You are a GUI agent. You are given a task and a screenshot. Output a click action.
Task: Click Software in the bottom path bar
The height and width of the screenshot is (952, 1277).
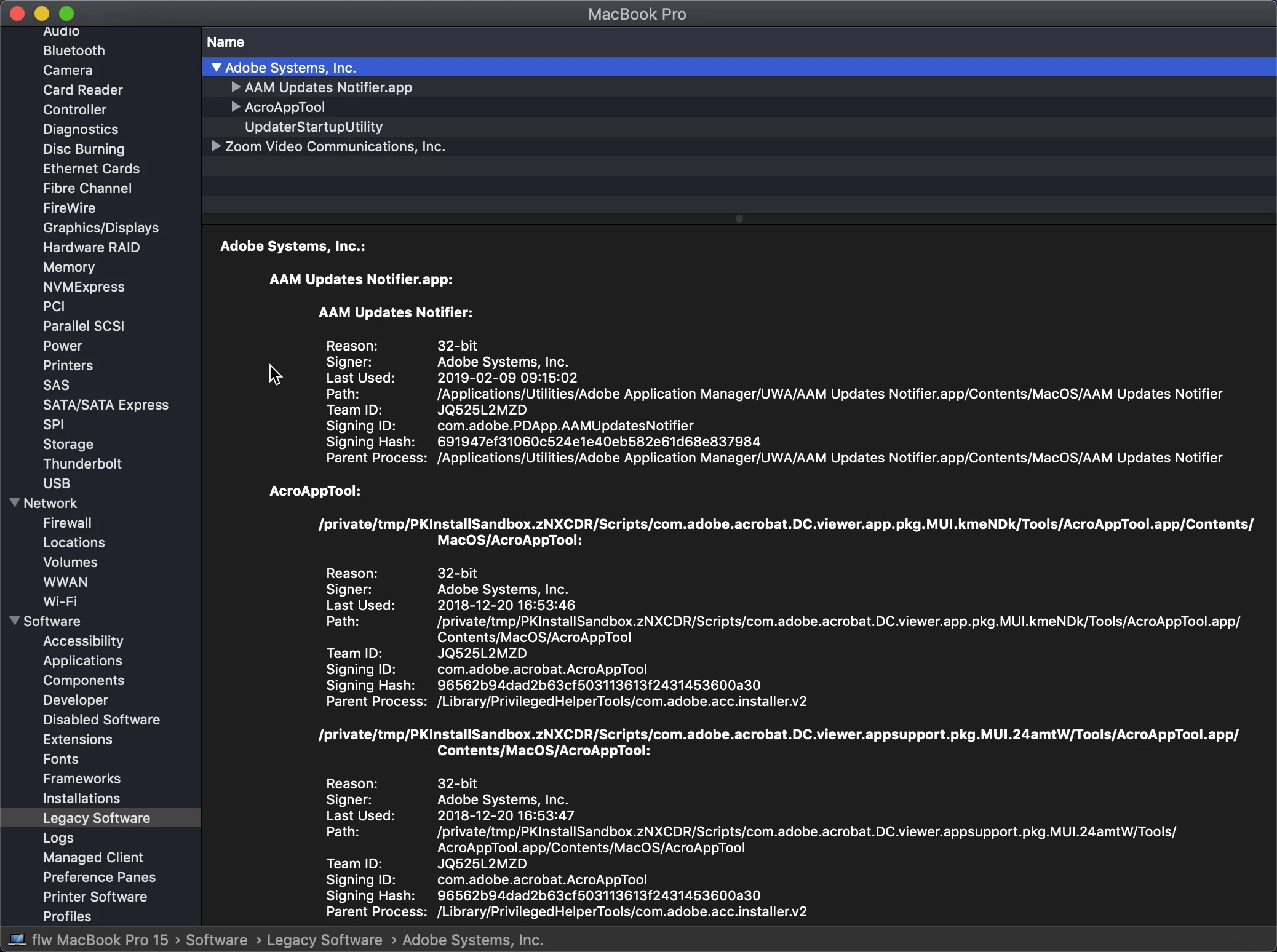tap(217, 940)
